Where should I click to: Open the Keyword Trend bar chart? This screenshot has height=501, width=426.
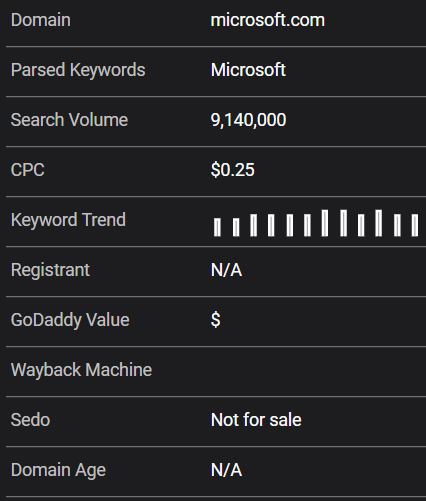[x=316, y=223]
